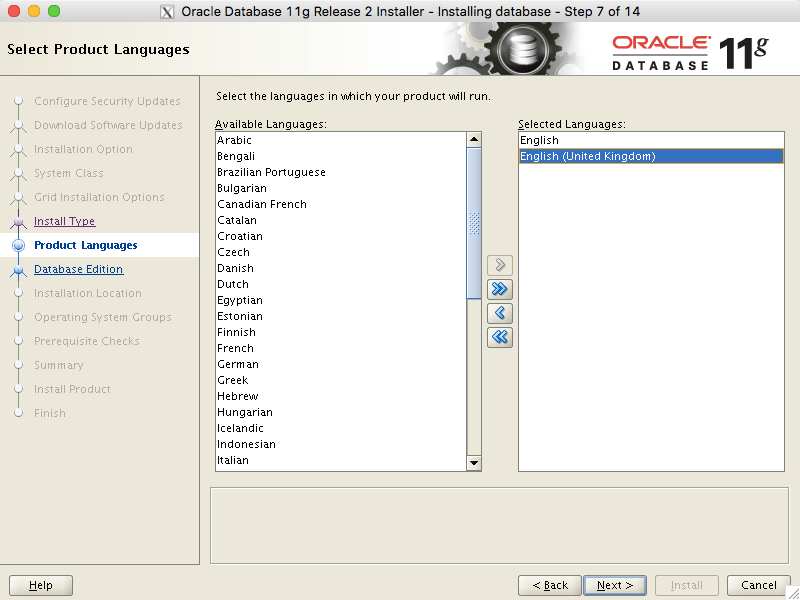Open the Install Type step
Viewport: 800px width, 600px height.
(64, 221)
